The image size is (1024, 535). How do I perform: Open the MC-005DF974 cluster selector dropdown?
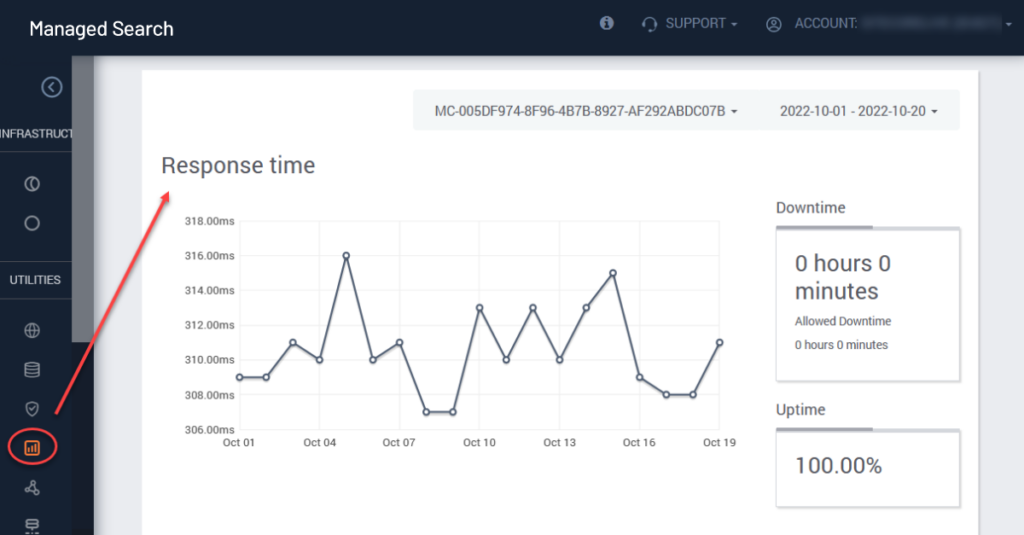(586, 111)
